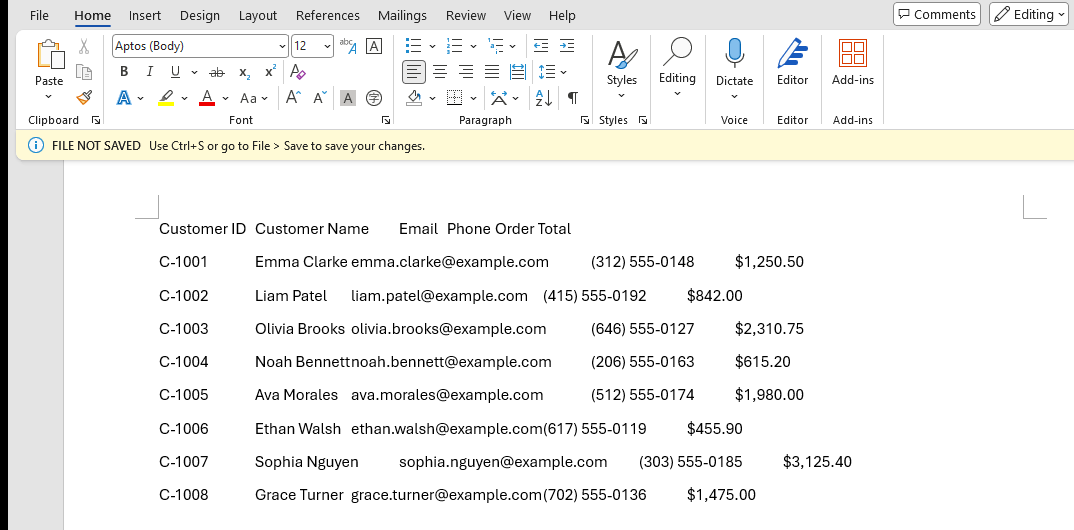Screen dimensions: 1074x530
Task: Toggle Bold formatting
Action: pyautogui.click(x=124, y=72)
